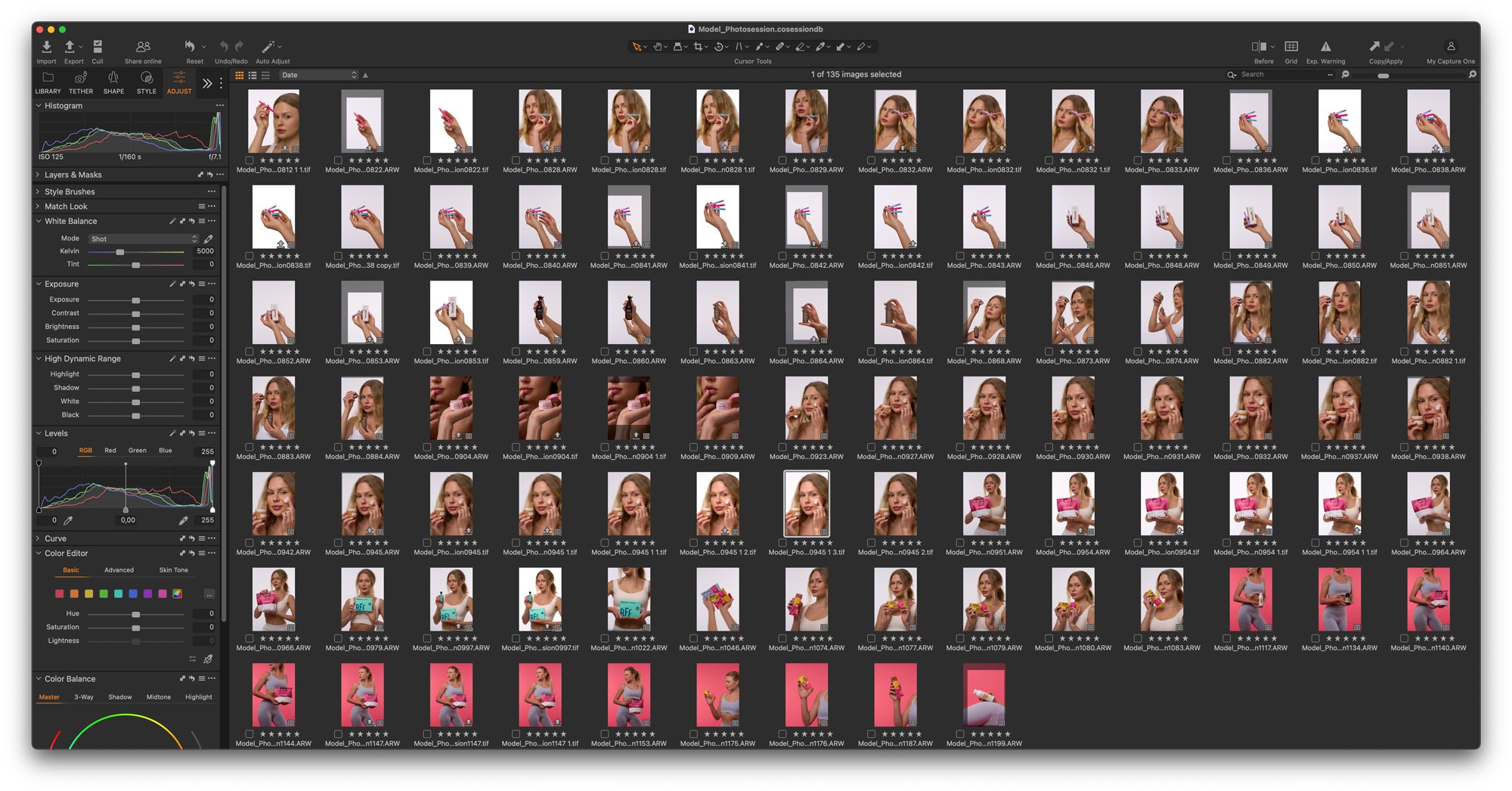This screenshot has width=1512, height=791.
Task: Click the Color Editor color picker icon
Action: pyautogui.click(x=208, y=659)
